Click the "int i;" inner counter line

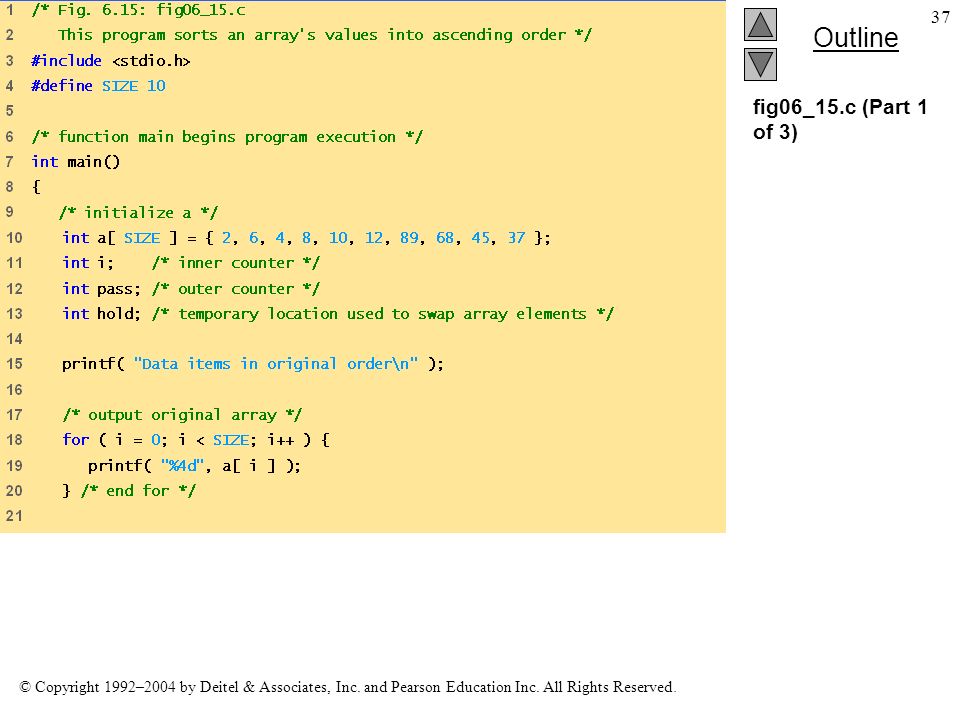[190, 263]
